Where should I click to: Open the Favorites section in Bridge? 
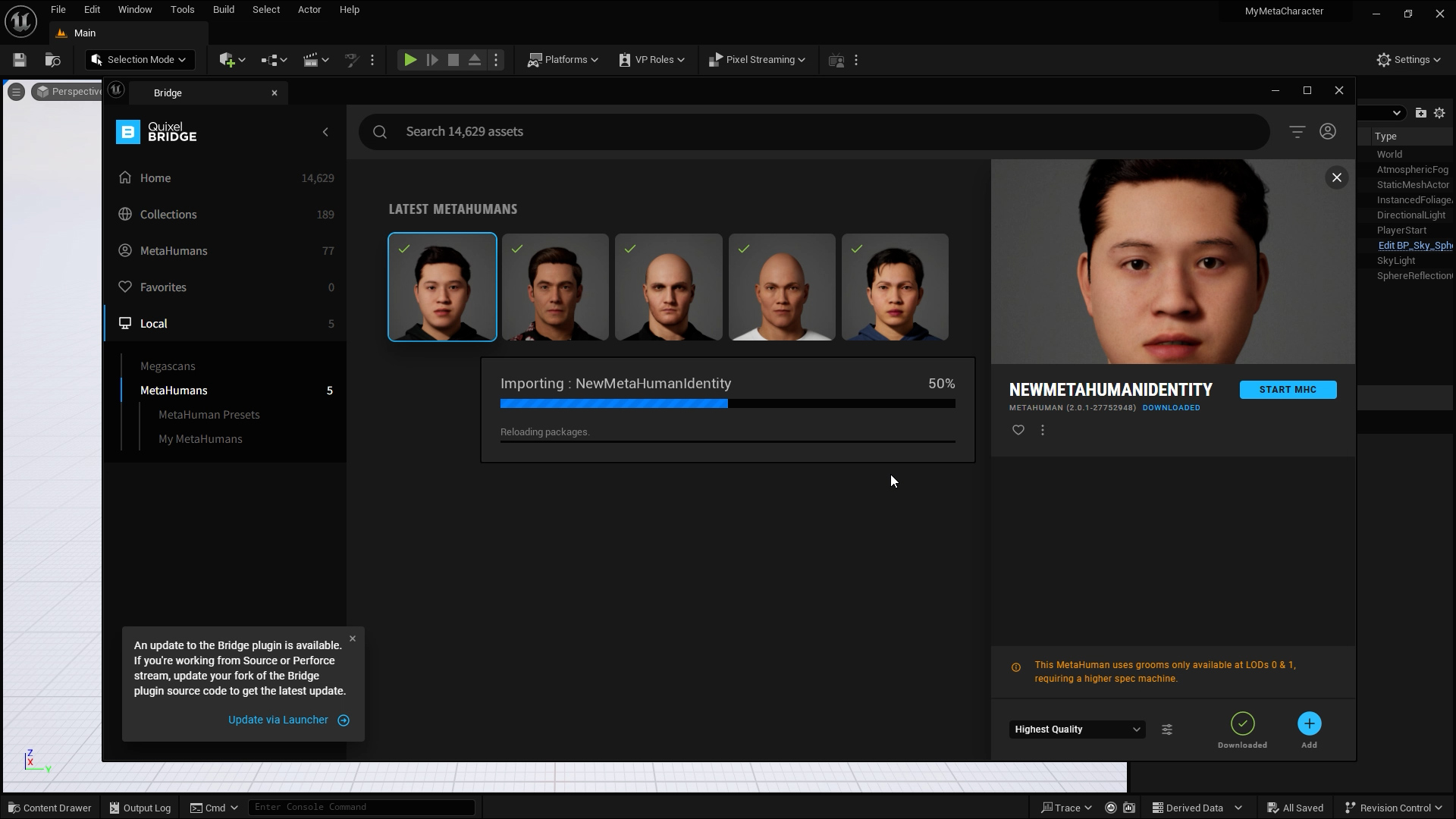coord(162,287)
